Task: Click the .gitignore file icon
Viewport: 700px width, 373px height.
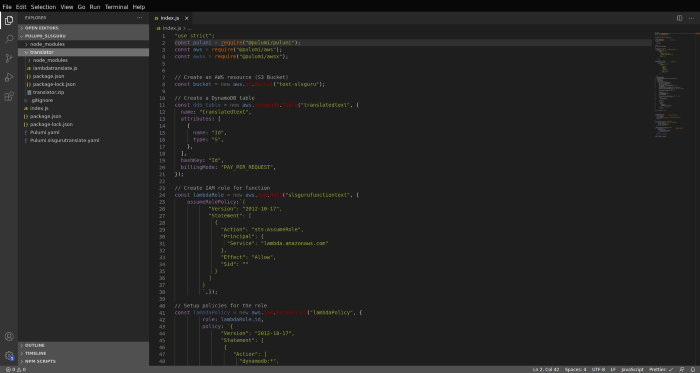Action: pyautogui.click(x=26, y=100)
